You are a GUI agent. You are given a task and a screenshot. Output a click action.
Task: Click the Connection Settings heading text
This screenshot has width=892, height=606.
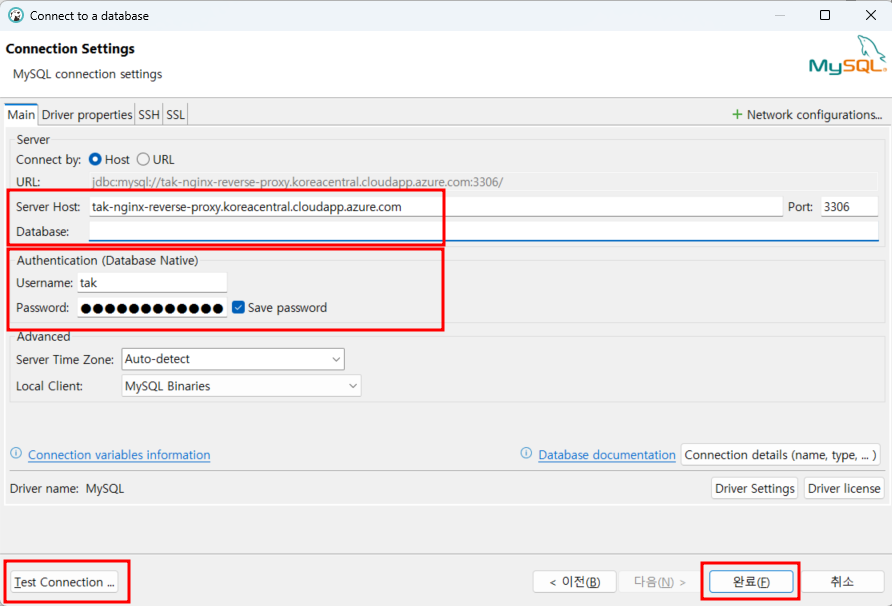point(70,49)
